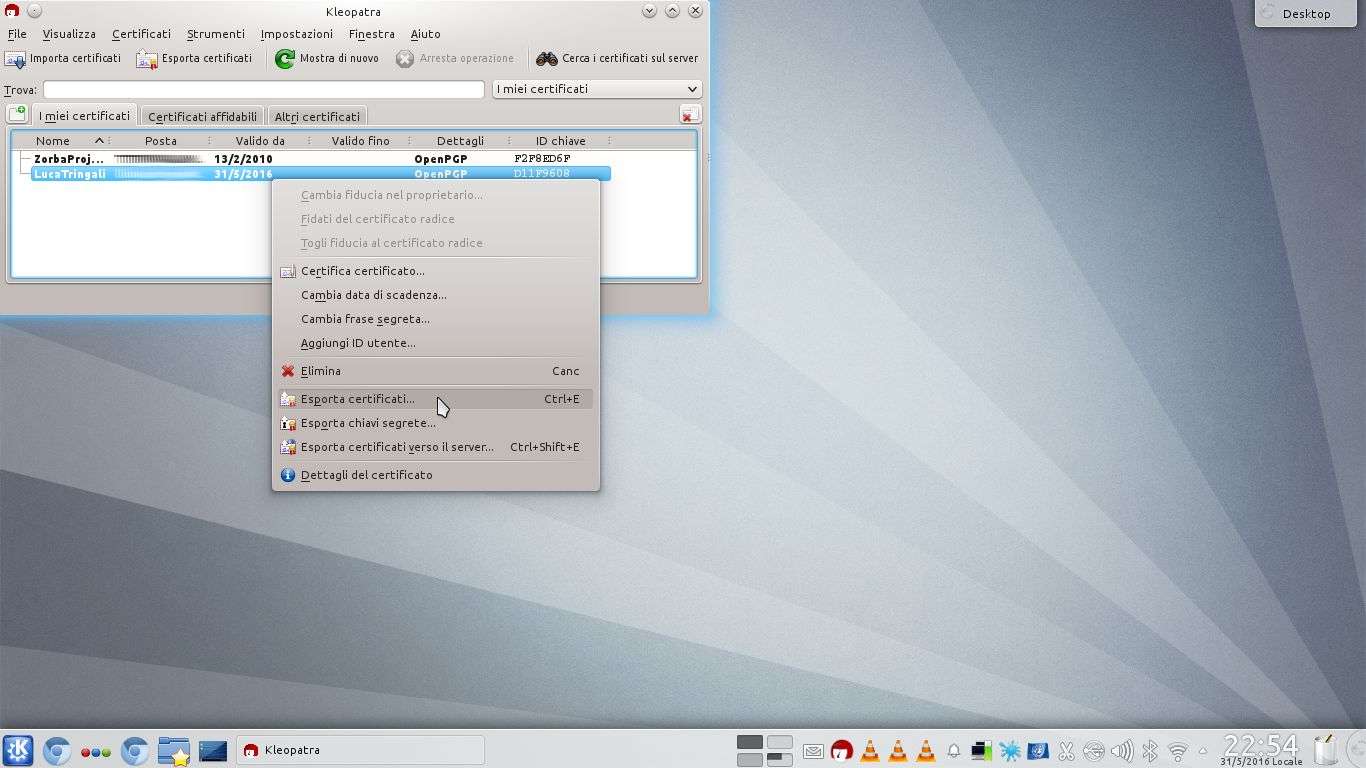Click the Esporta certificati toolbar icon
1366x768 pixels.
click(x=147, y=59)
